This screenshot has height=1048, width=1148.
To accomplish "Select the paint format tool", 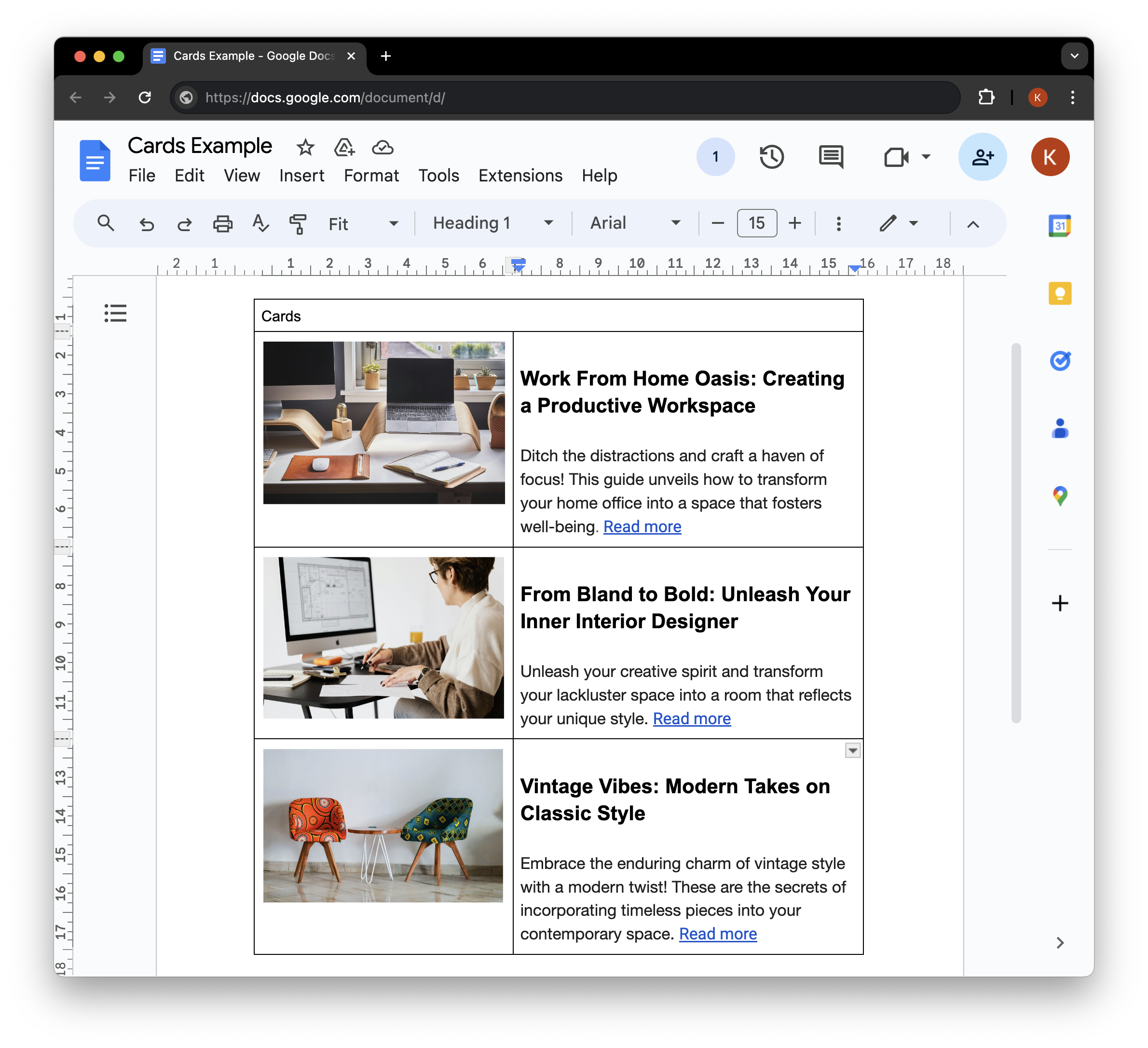I will point(298,223).
